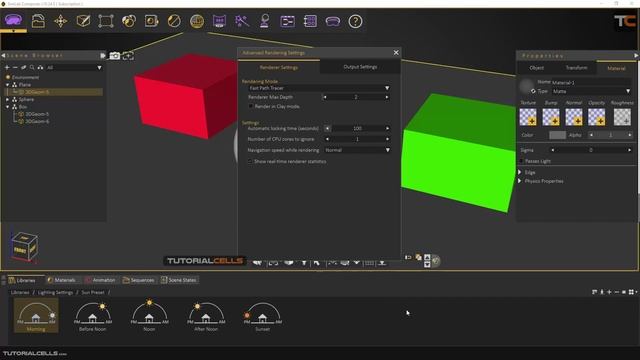Add a Texture map slot
Screen dimensions: 640x360
(528, 117)
